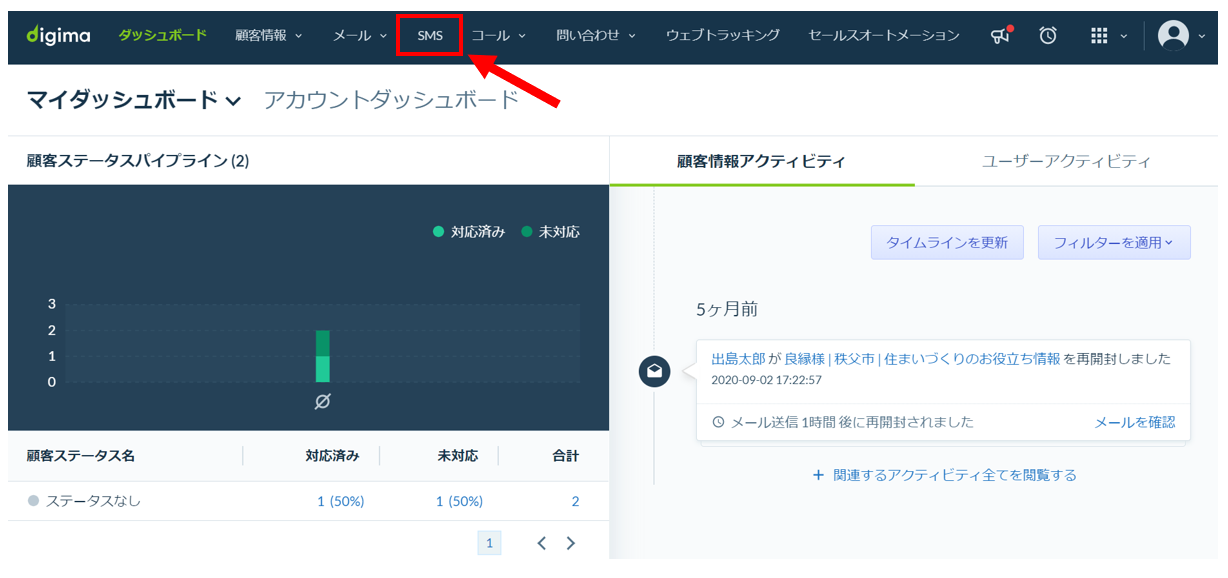Go to next page arrow in pagination

tap(571, 543)
